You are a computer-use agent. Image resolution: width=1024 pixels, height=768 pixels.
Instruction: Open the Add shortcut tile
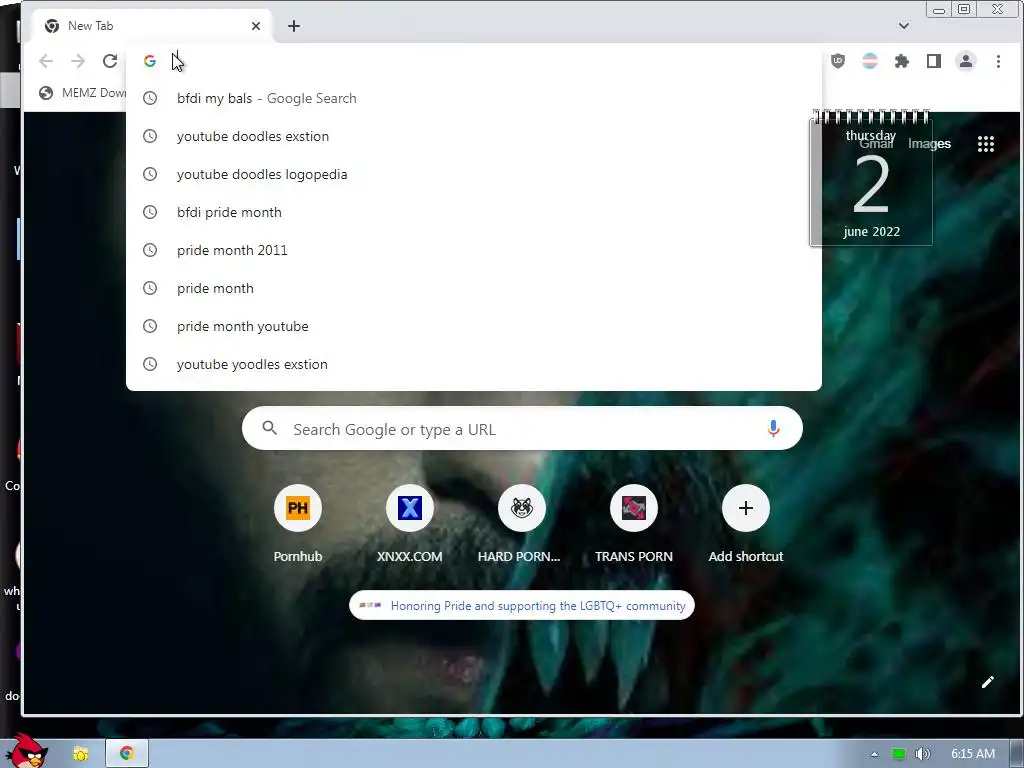[746, 524]
